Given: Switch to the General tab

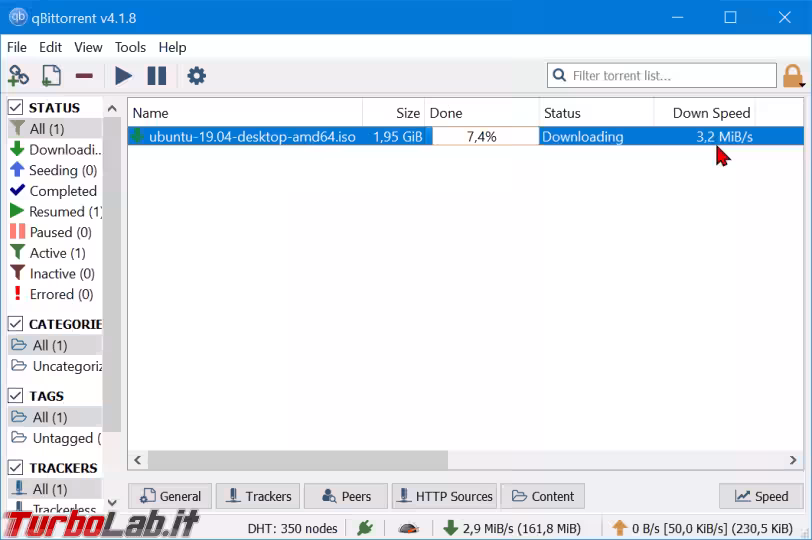Looking at the screenshot, I should 170,496.
